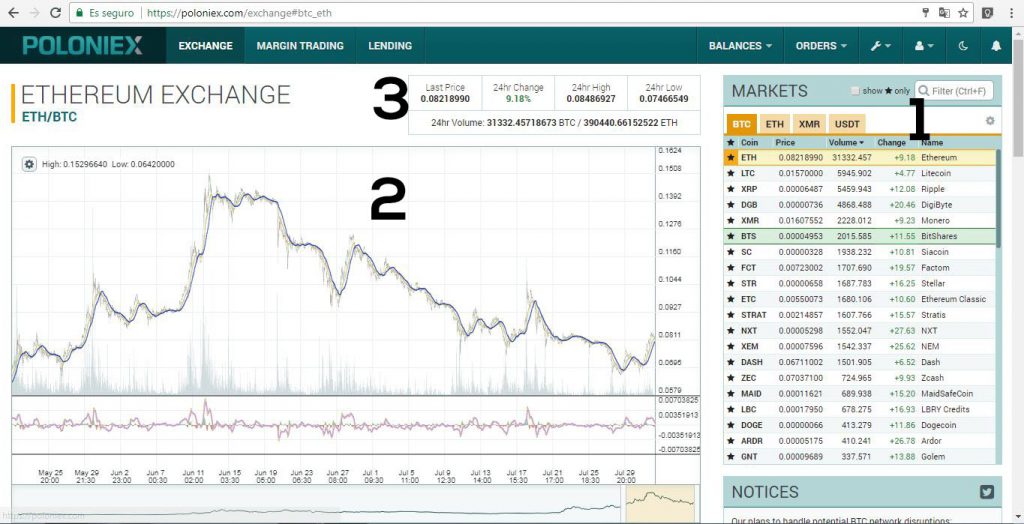Select the ETH markets tab

[x=775, y=123]
